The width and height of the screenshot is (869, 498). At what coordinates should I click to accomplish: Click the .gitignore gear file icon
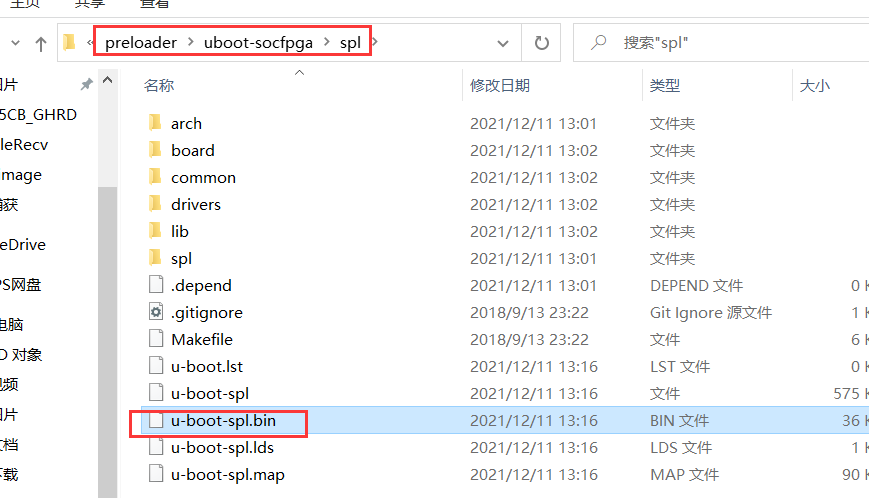coord(156,312)
